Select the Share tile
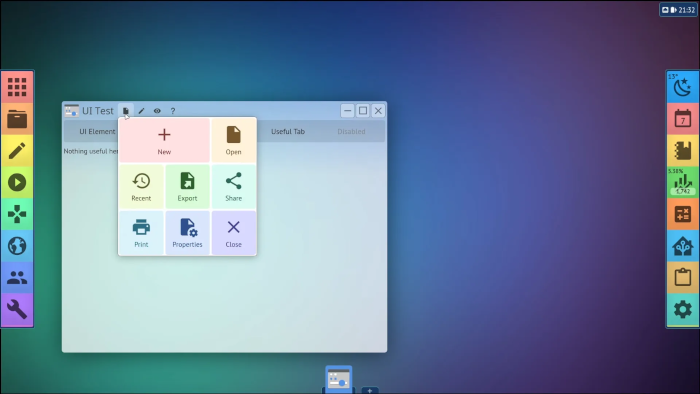The image size is (700, 394). [233, 187]
